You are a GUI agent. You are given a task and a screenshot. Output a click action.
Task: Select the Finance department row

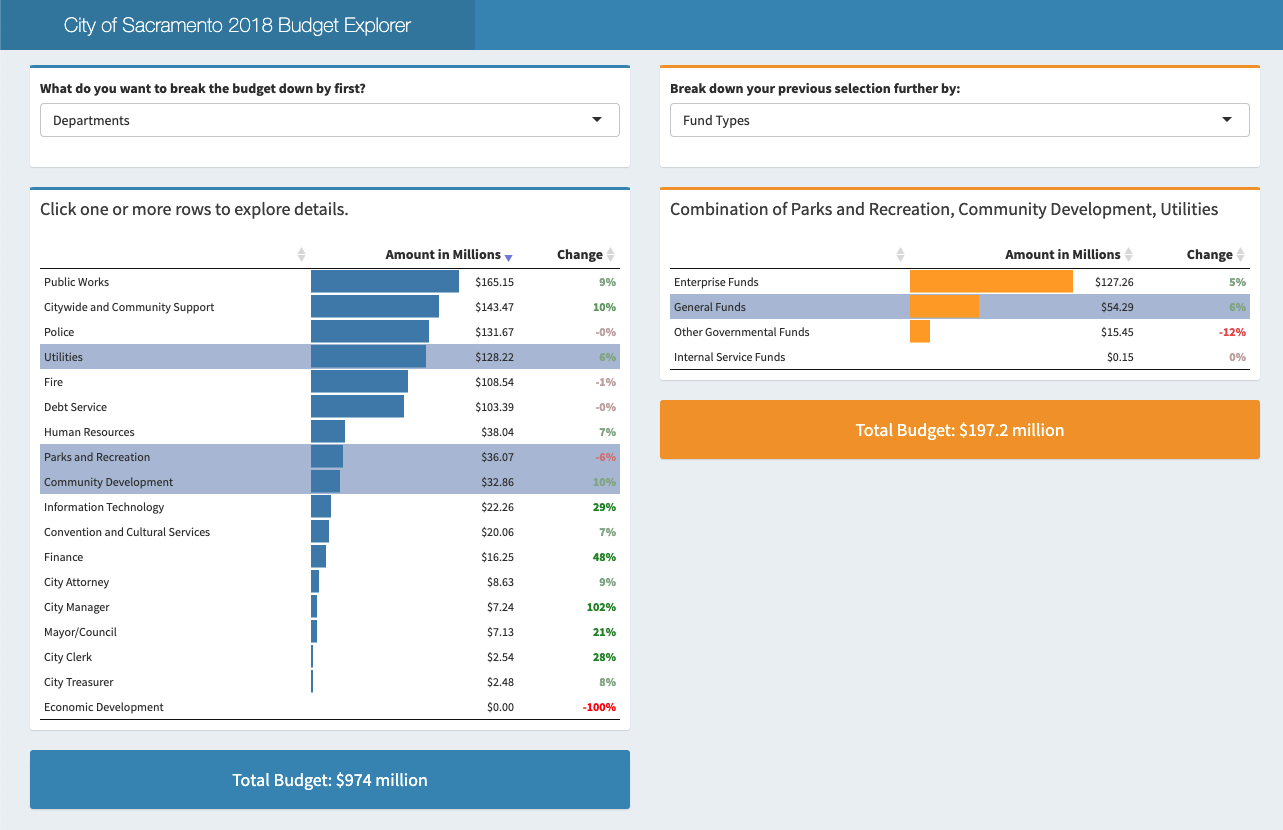point(330,557)
